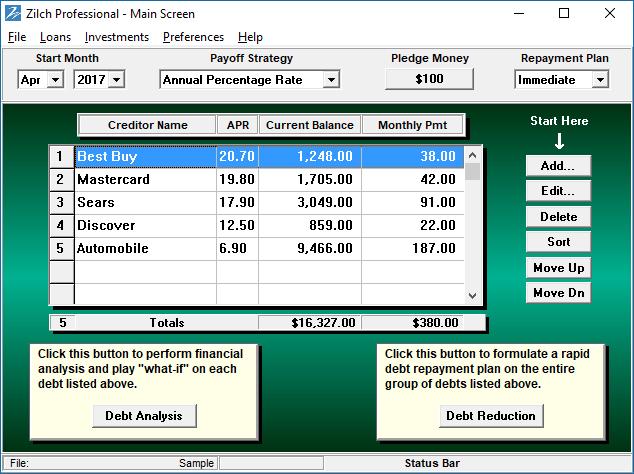Image resolution: width=634 pixels, height=474 pixels.
Task: Click the Sort button
Action: click(x=558, y=242)
